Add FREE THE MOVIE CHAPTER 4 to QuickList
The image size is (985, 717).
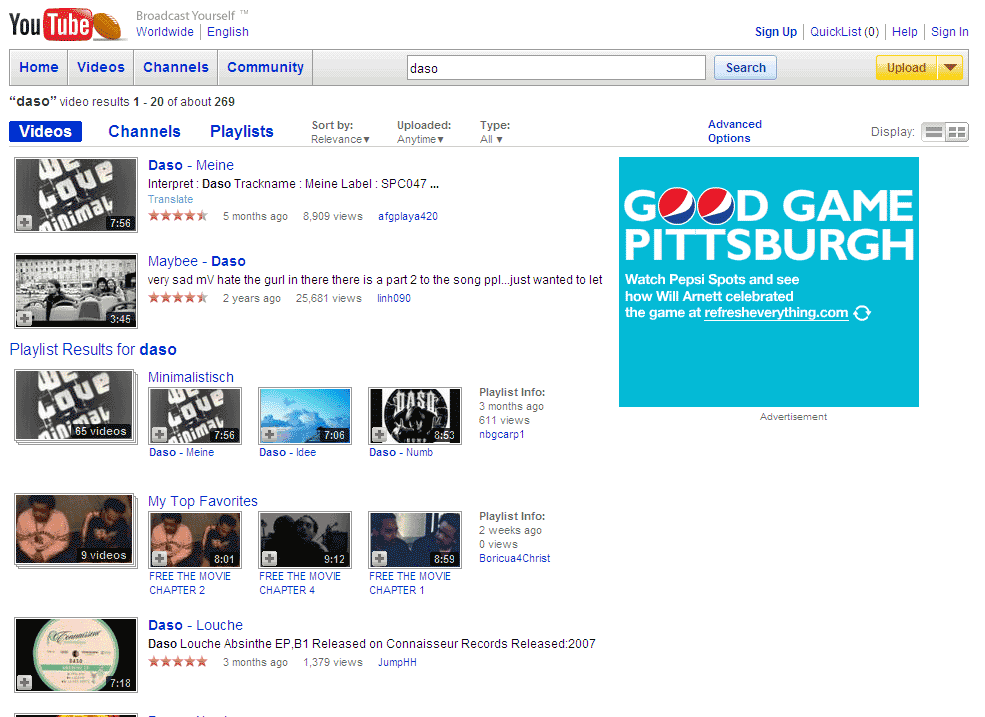click(269, 558)
